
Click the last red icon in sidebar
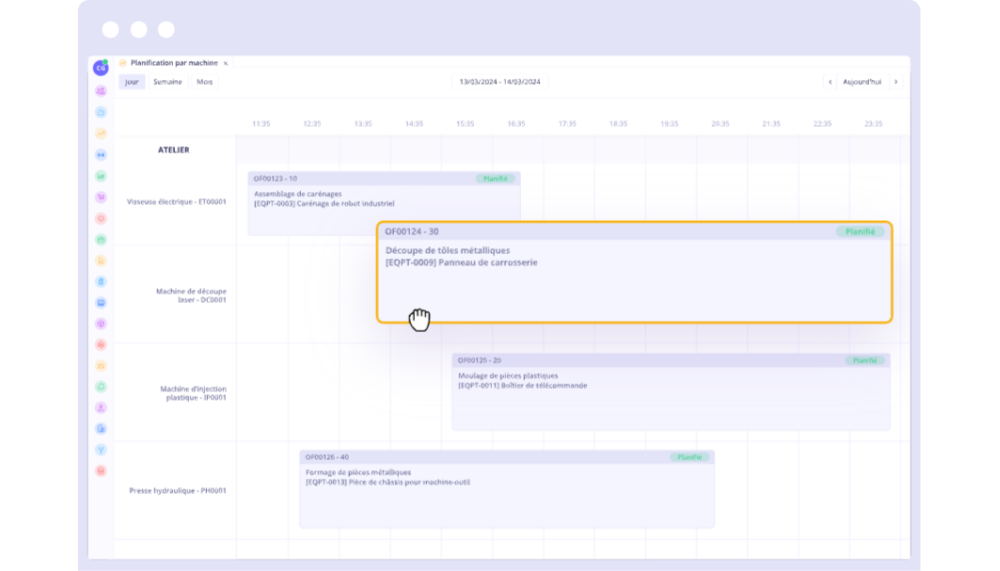tap(101, 471)
